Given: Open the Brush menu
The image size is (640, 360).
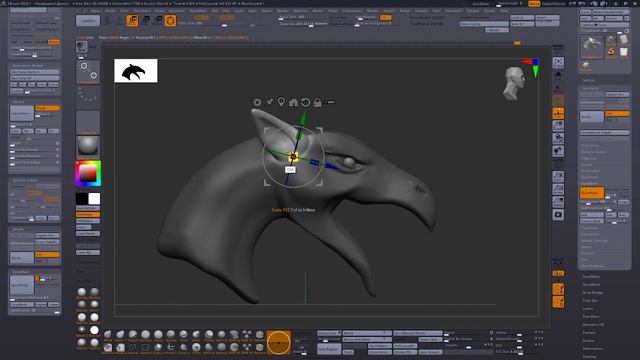Looking at the screenshot, I should pos(110,11).
